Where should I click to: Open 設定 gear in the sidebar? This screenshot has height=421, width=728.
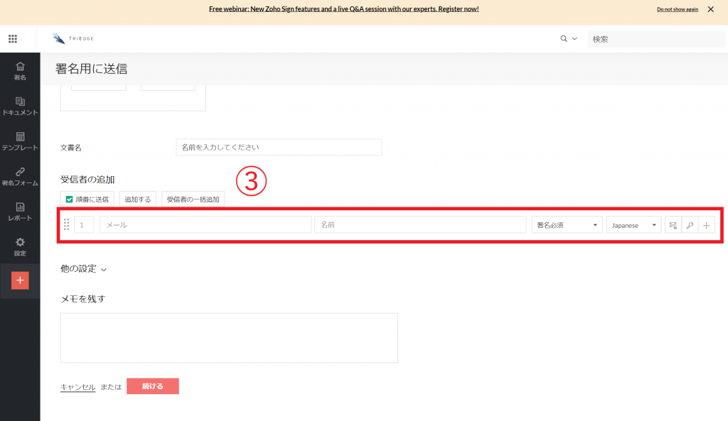tap(20, 247)
